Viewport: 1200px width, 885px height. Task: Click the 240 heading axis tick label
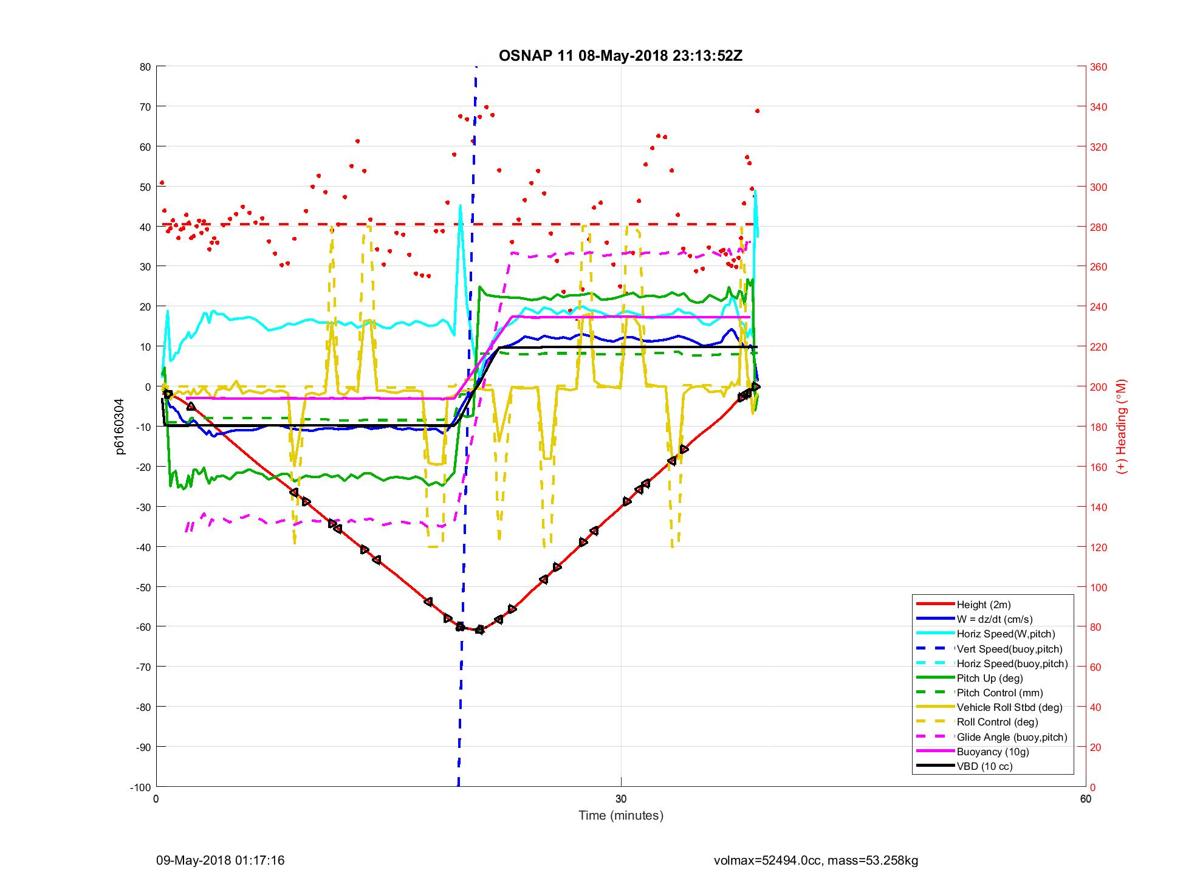coord(1100,307)
